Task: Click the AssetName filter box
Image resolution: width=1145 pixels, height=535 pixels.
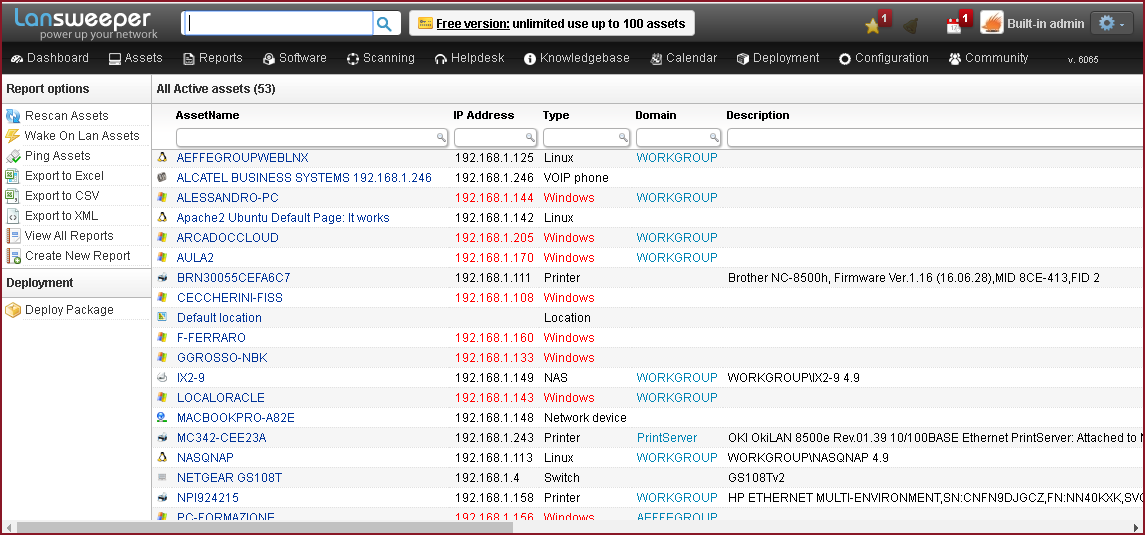Action: [312, 137]
